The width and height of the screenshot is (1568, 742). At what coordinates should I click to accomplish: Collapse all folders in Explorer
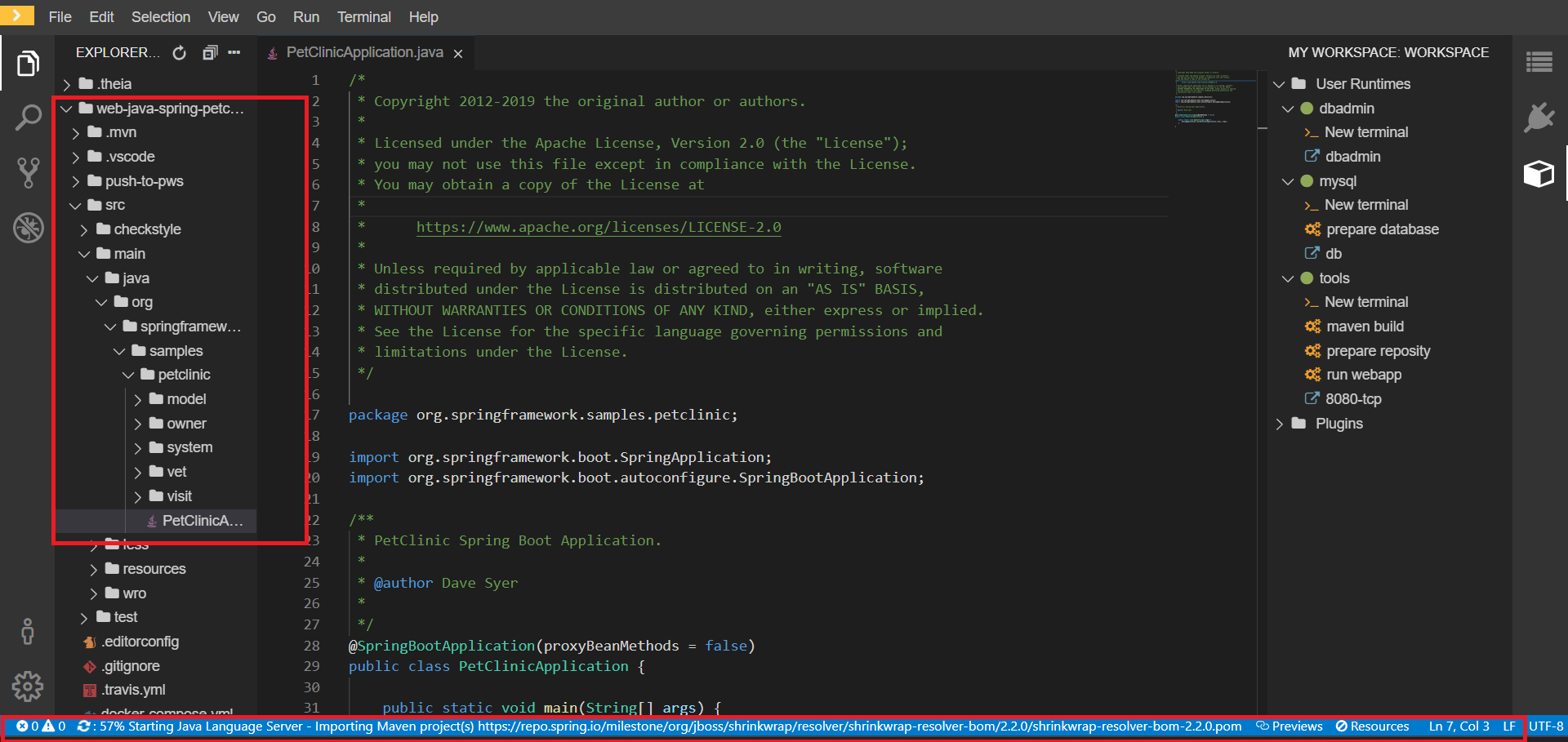point(210,53)
